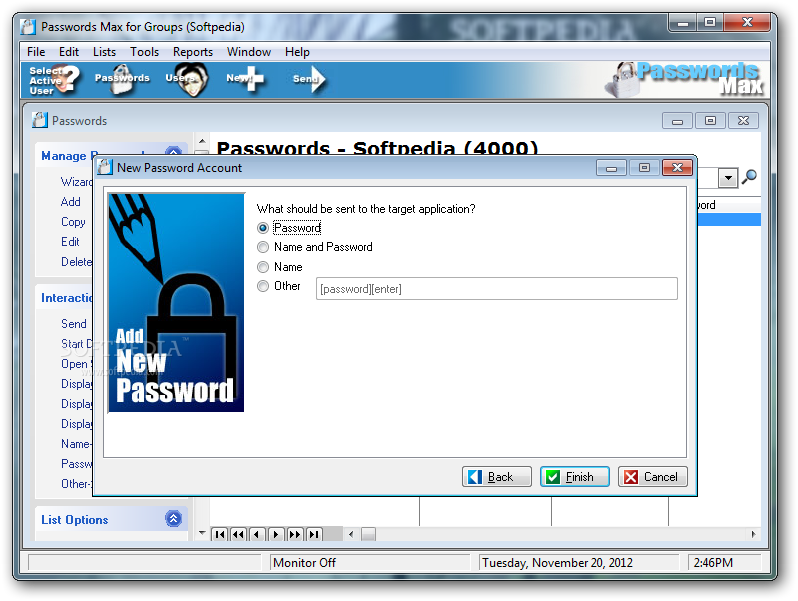Click the New plus toolbar icon
This screenshot has width=798, height=601.
[245, 79]
